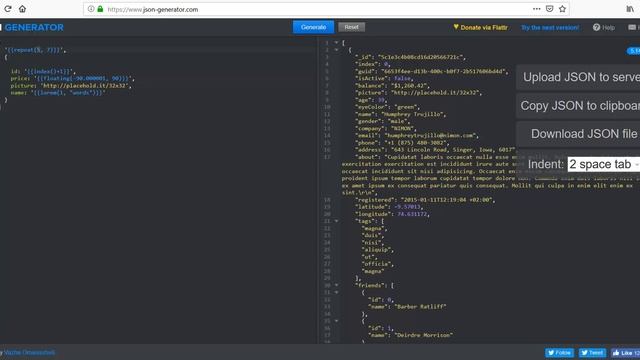Image resolution: width=640 pixels, height=360 pixels.
Task: Click the price floating template line
Action: pos(72,78)
